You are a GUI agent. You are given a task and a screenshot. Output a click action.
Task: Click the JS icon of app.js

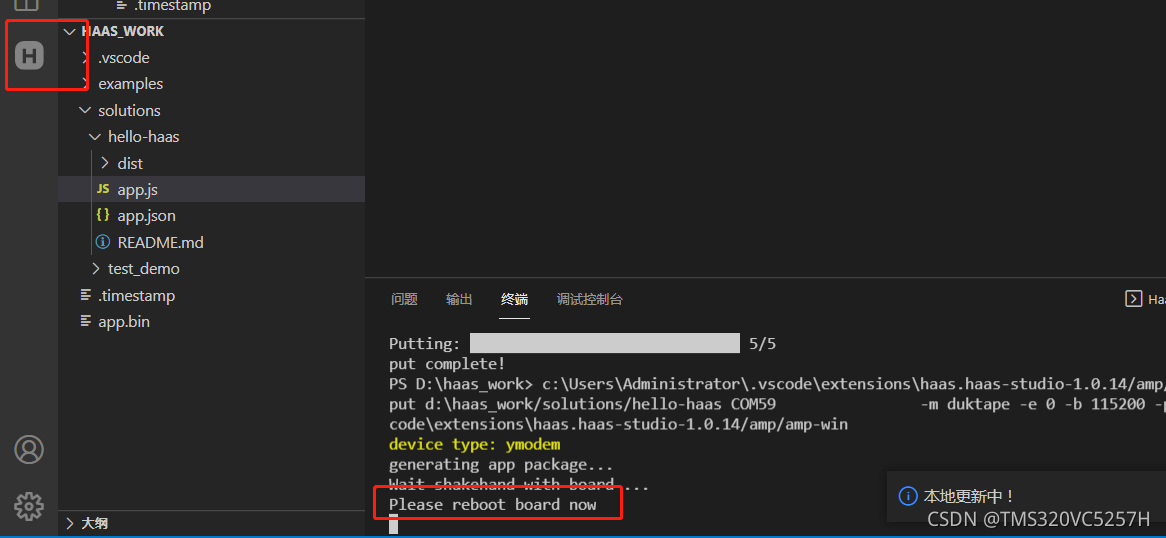pyautogui.click(x=103, y=189)
